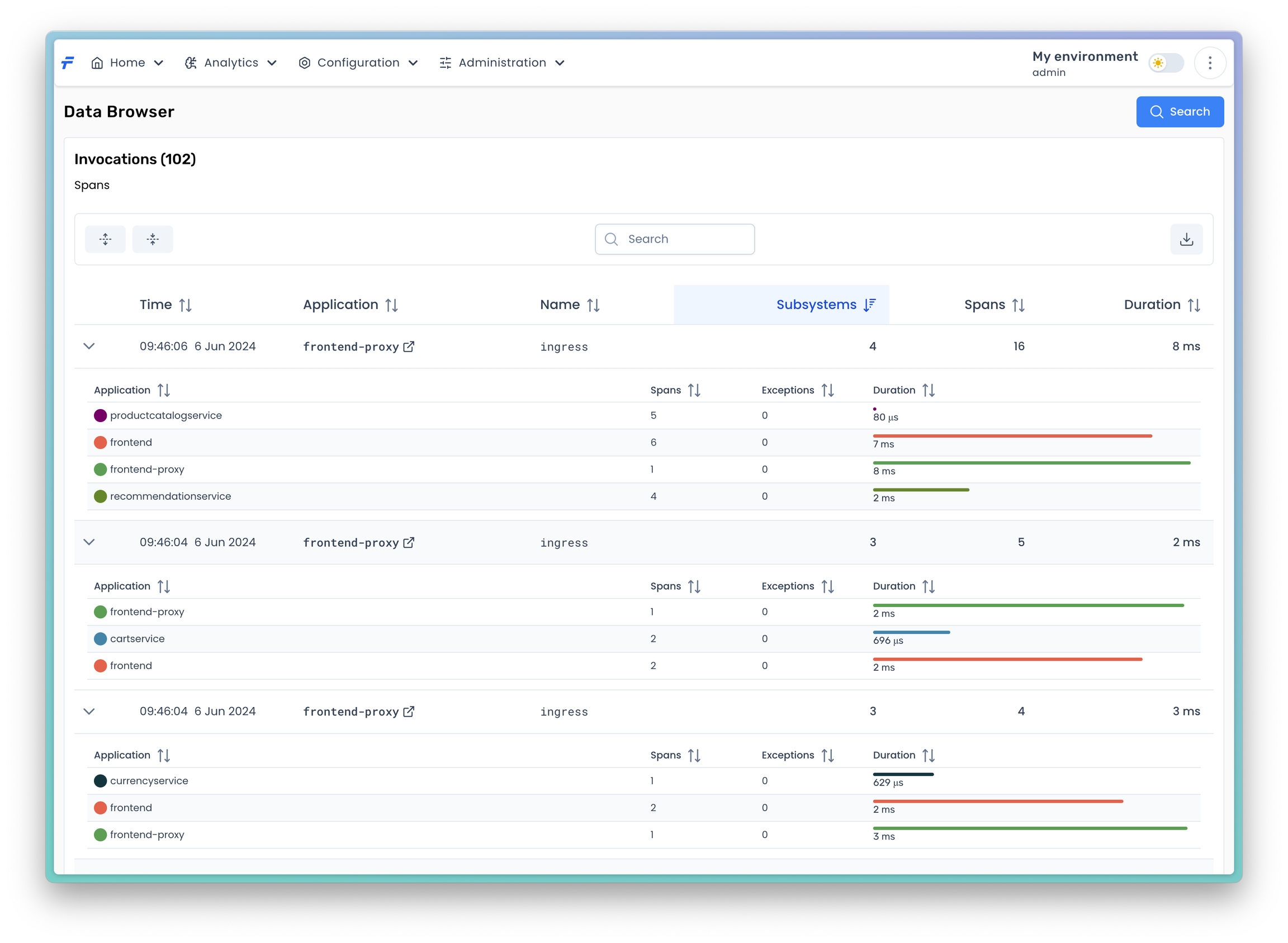Image resolution: width=1288 pixels, height=943 pixels.
Task: Click the expand all rows icon
Action: pyautogui.click(x=105, y=239)
